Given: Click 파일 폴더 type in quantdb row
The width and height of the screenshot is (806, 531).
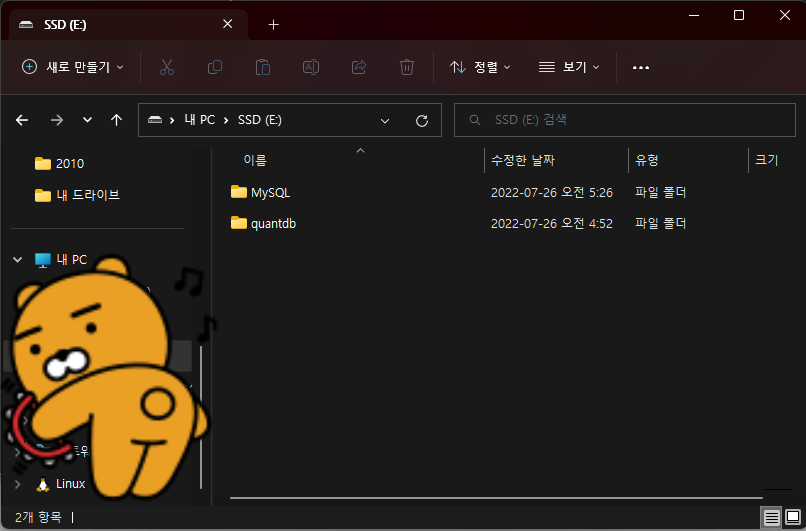Looking at the screenshot, I should (661, 223).
